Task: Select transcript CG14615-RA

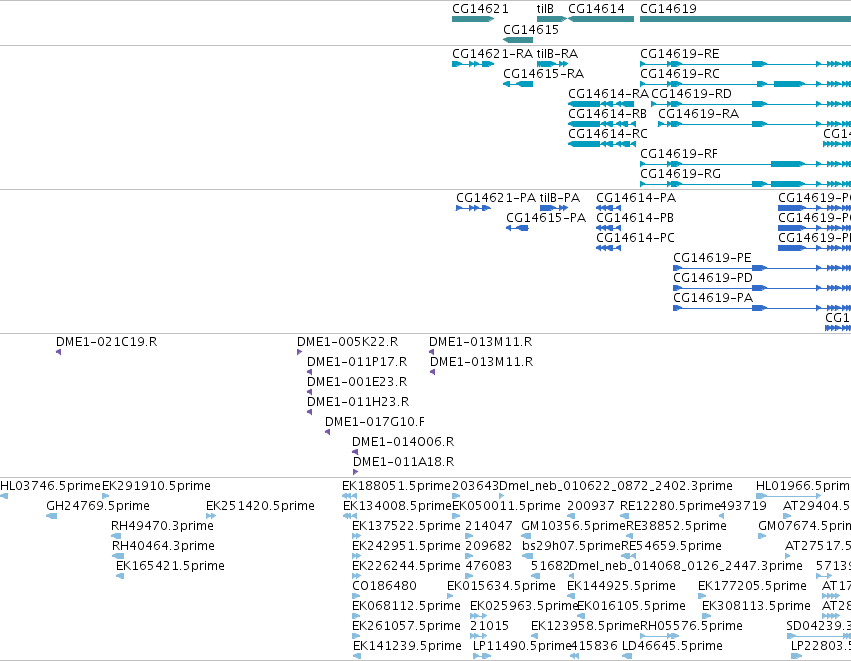Action: 543,74
